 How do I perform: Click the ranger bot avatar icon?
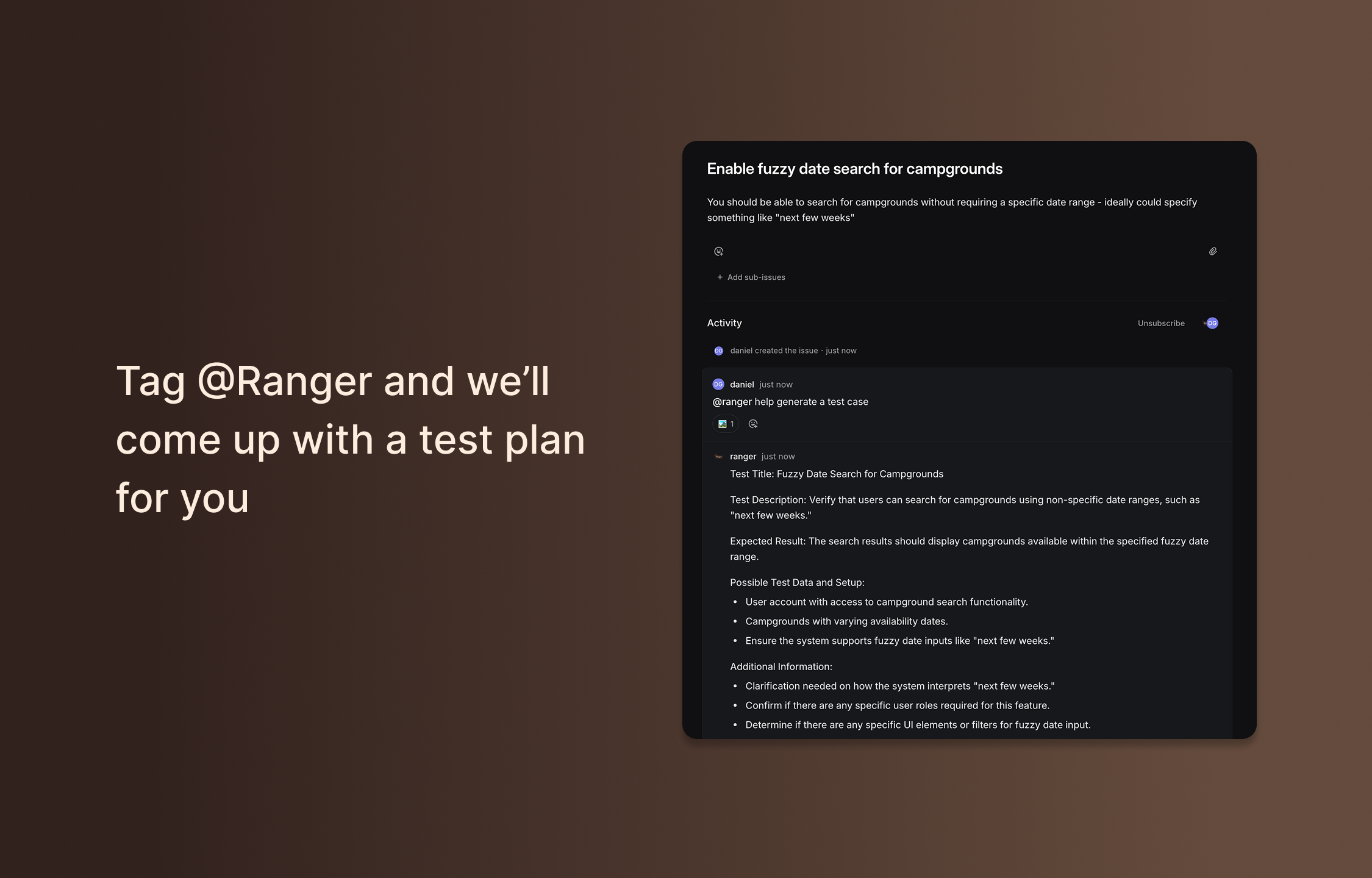click(x=718, y=457)
